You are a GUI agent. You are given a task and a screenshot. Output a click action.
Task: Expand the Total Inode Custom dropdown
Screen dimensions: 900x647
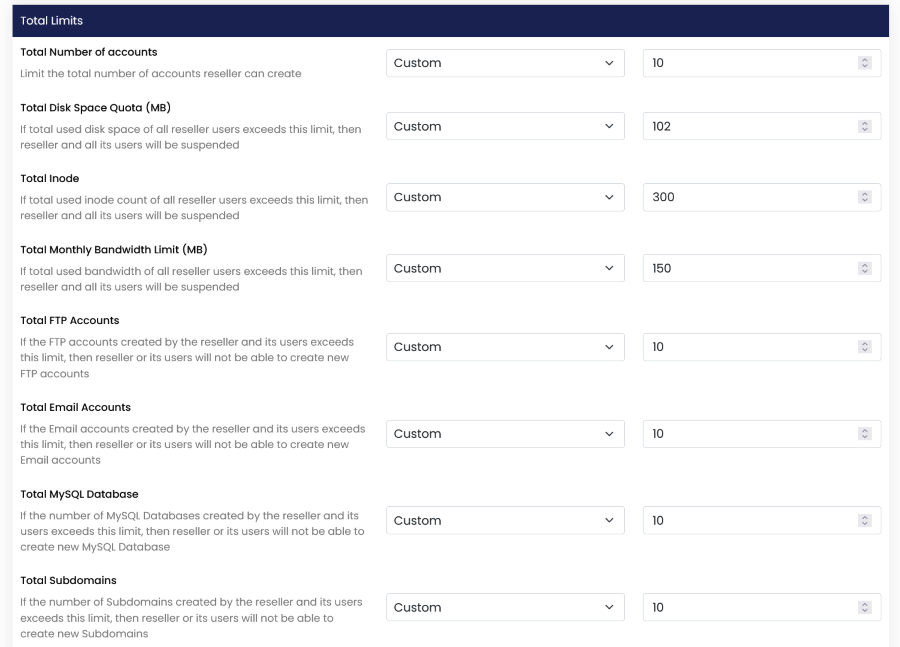(x=505, y=198)
